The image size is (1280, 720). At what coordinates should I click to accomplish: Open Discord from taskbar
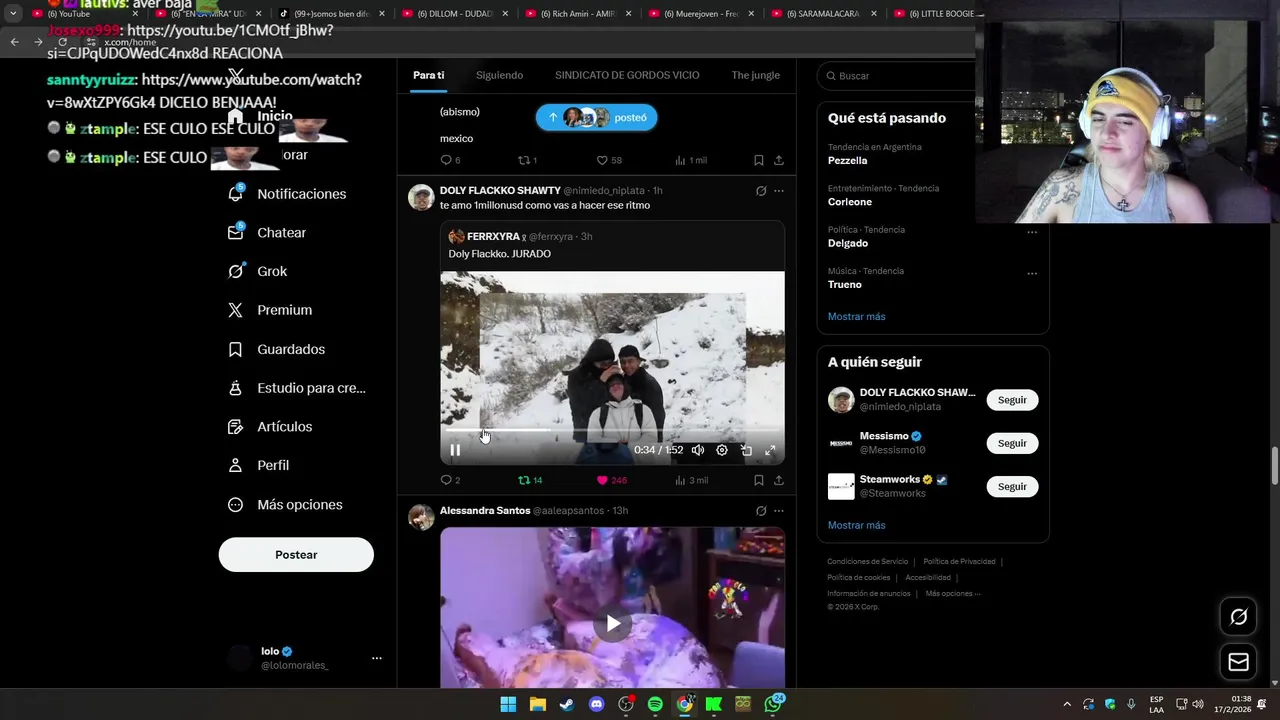(597, 704)
